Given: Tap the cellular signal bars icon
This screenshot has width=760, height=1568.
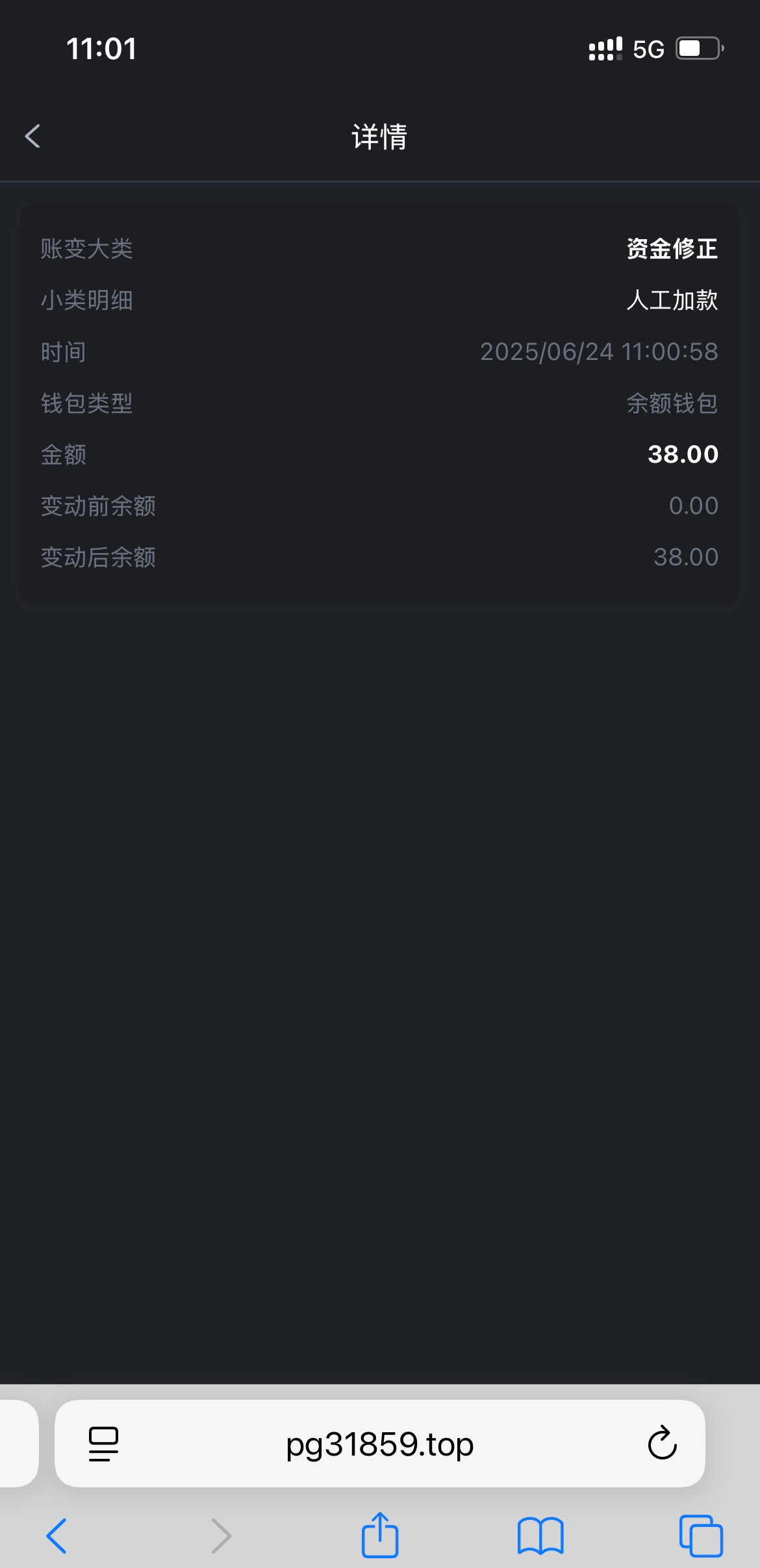Looking at the screenshot, I should pos(605,49).
